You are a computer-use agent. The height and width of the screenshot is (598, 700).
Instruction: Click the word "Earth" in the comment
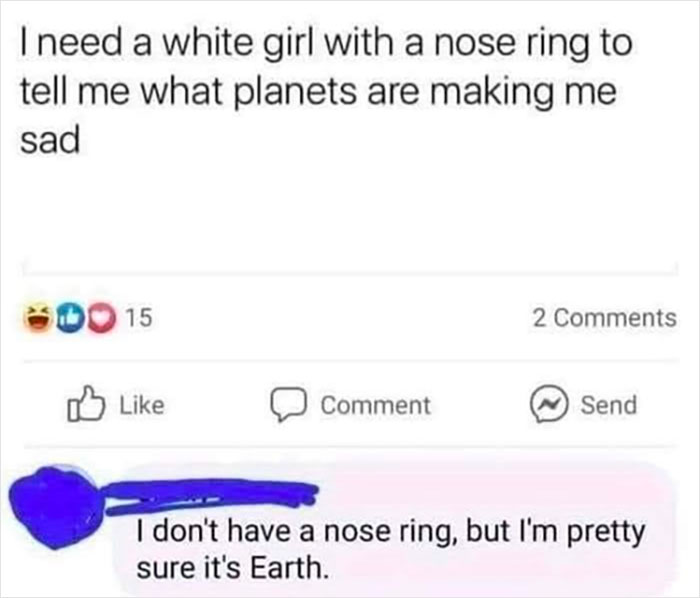(x=289, y=568)
